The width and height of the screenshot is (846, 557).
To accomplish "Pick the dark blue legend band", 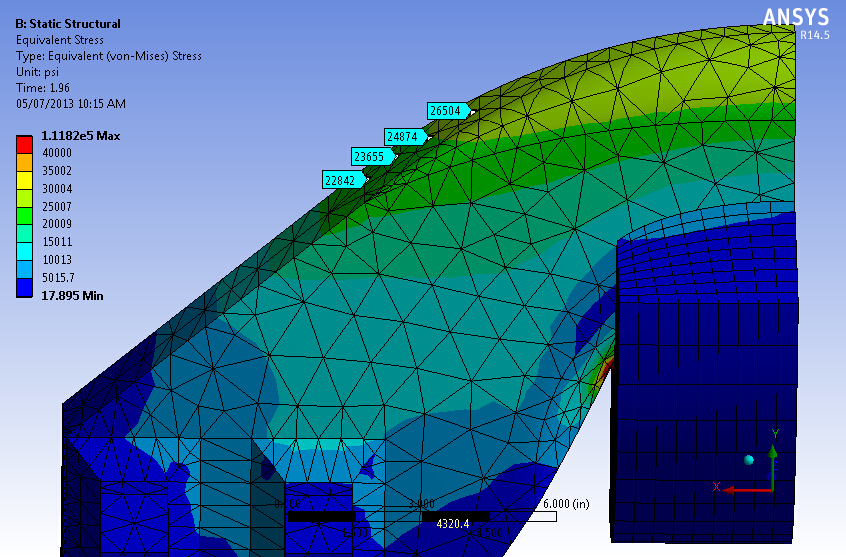I will (24, 287).
